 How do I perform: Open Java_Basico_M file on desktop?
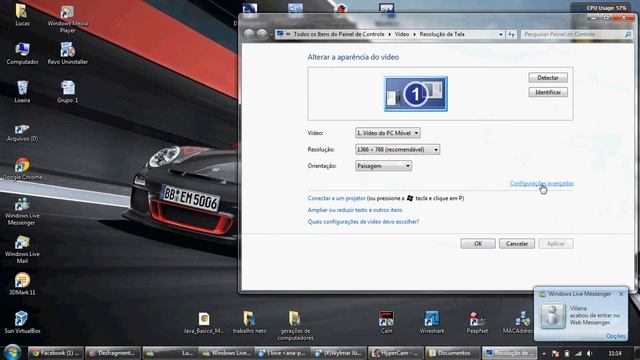pyautogui.click(x=204, y=323)
